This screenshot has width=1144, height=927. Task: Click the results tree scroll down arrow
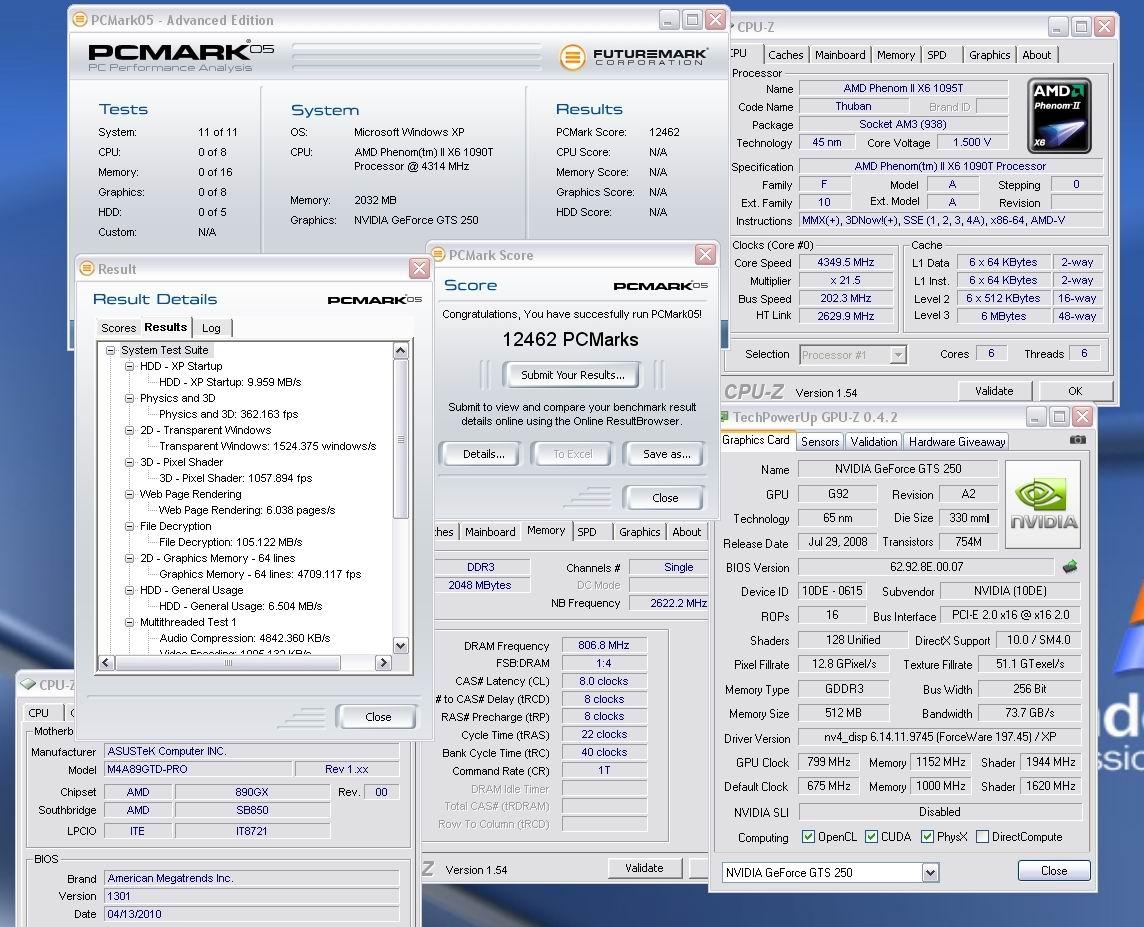pos(401,645)
